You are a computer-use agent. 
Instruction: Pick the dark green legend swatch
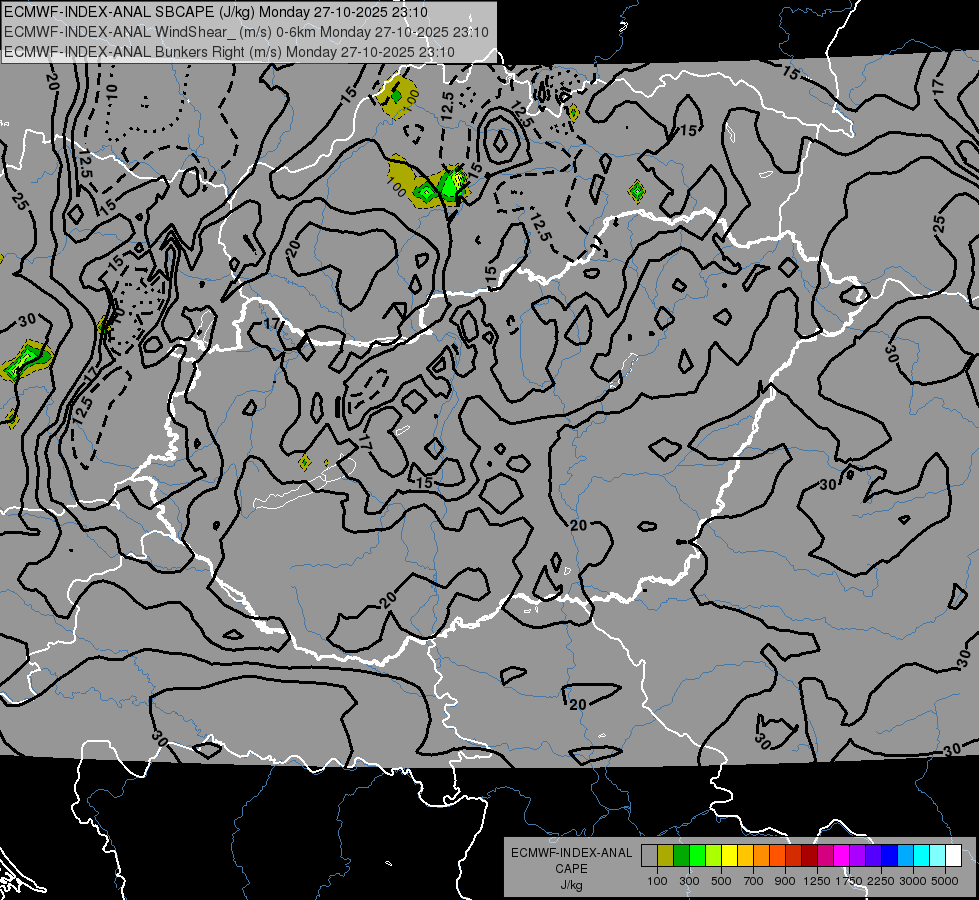pos(681,856)
